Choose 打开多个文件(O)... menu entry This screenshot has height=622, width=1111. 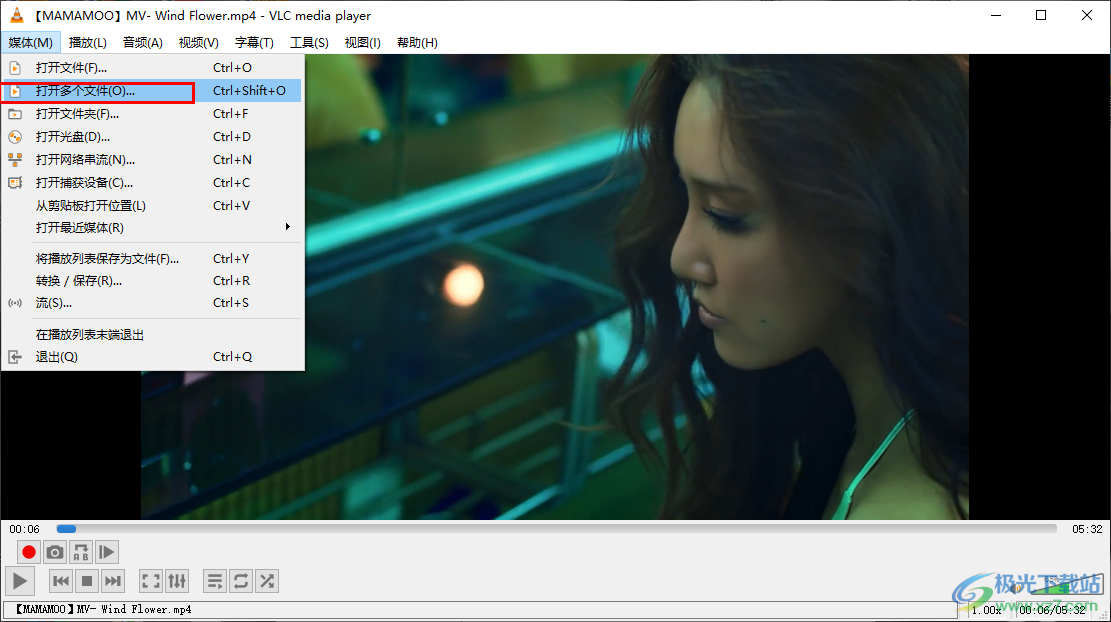pos(152,91)
